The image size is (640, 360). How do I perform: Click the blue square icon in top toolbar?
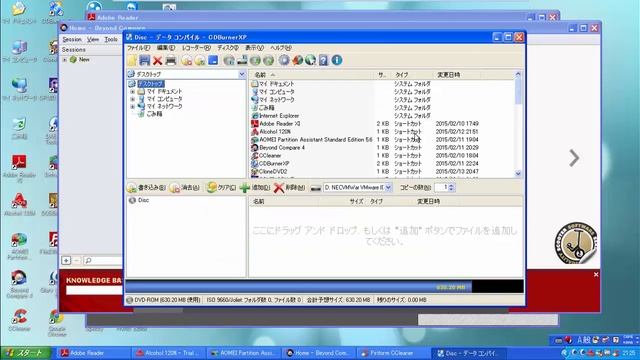[213, 60]
